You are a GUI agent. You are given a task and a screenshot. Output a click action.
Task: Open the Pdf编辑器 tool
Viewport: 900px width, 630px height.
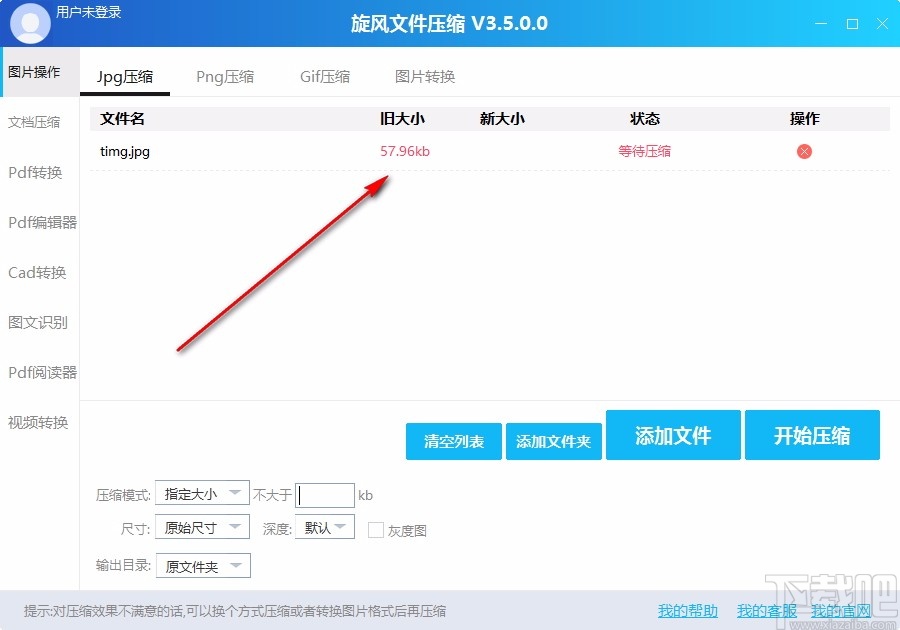coord(40,222)
